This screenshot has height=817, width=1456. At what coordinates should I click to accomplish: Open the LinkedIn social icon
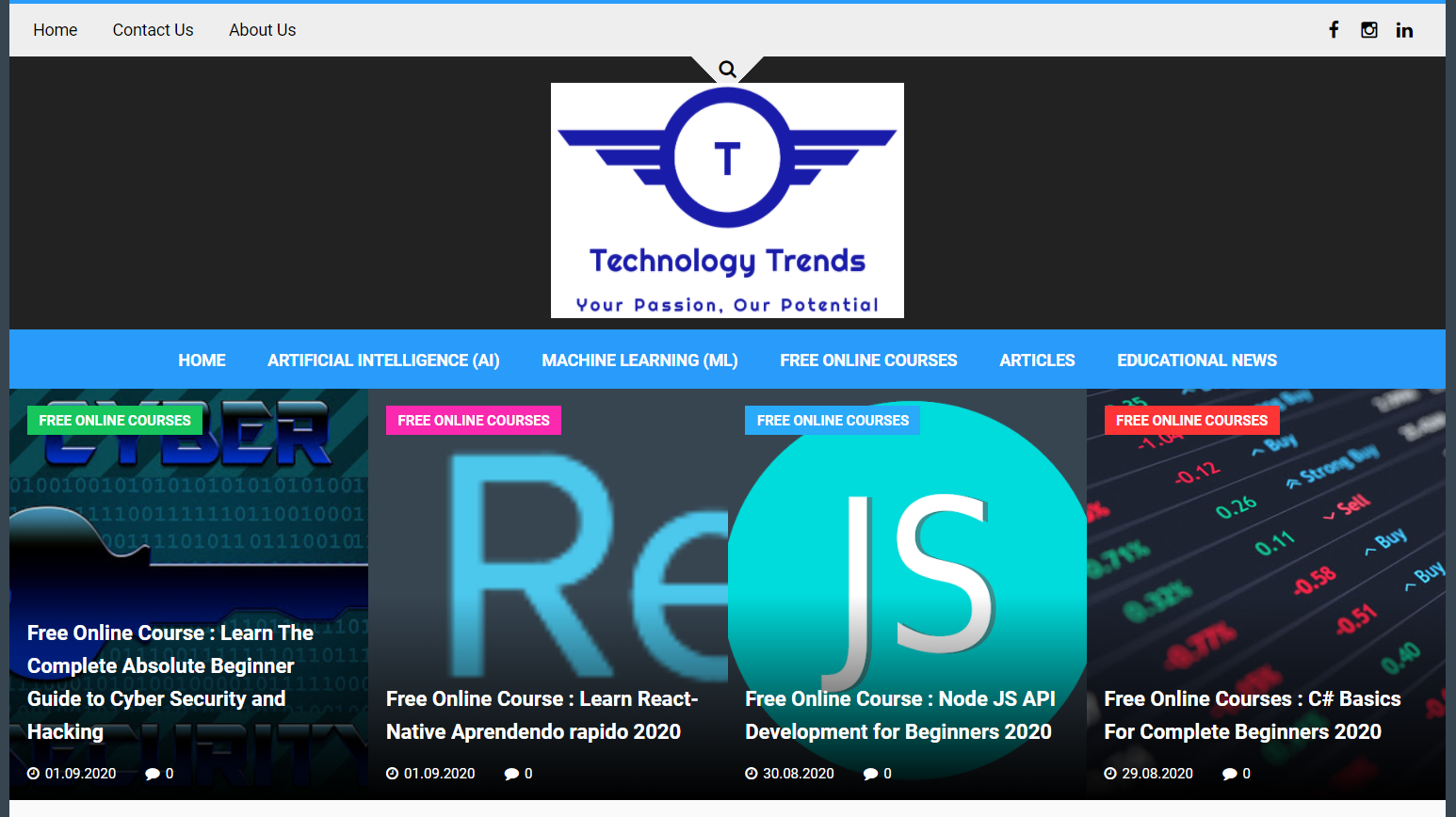[1404, 30]
